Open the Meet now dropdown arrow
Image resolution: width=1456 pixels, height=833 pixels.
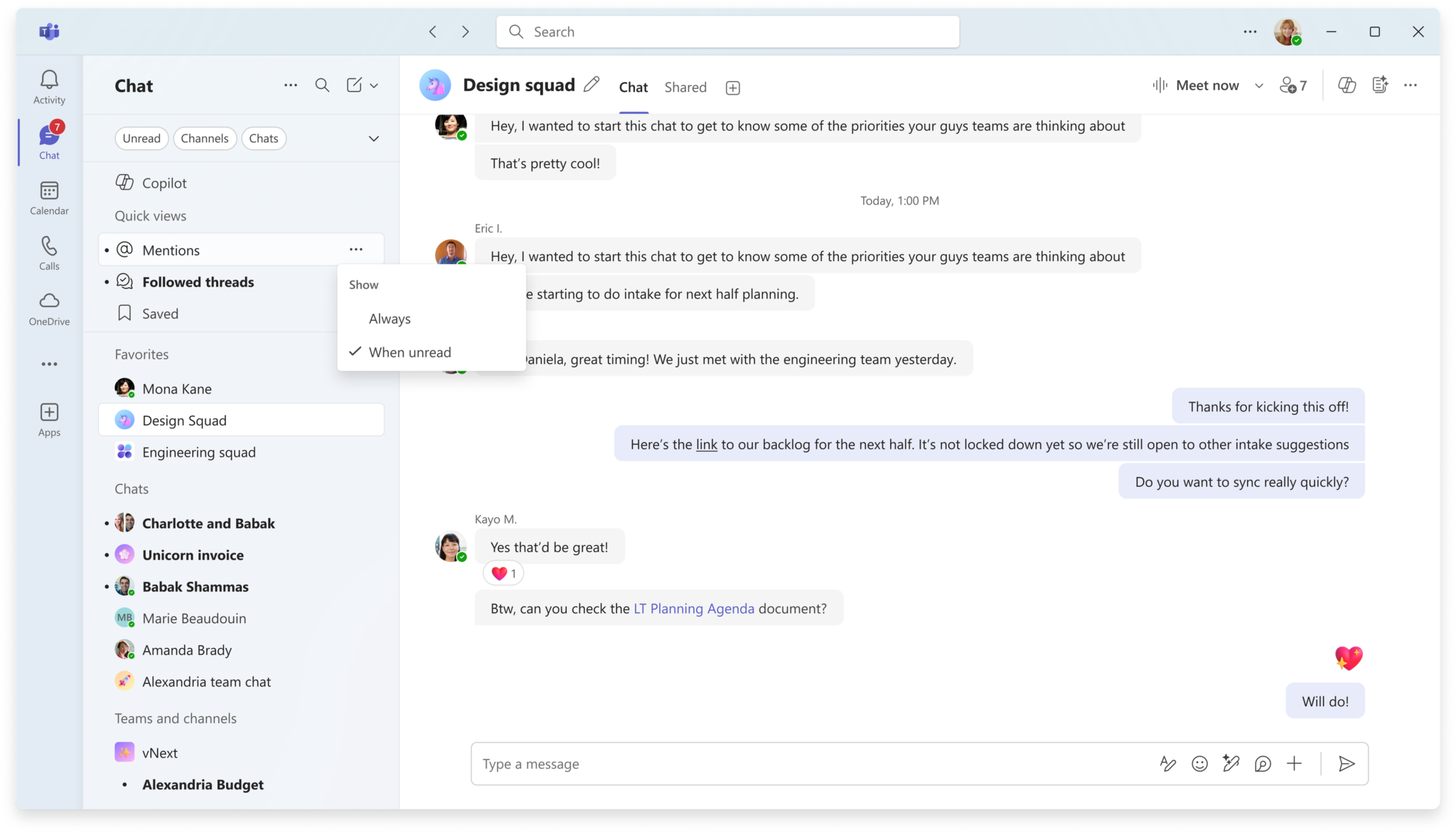tap(1258, 85)
